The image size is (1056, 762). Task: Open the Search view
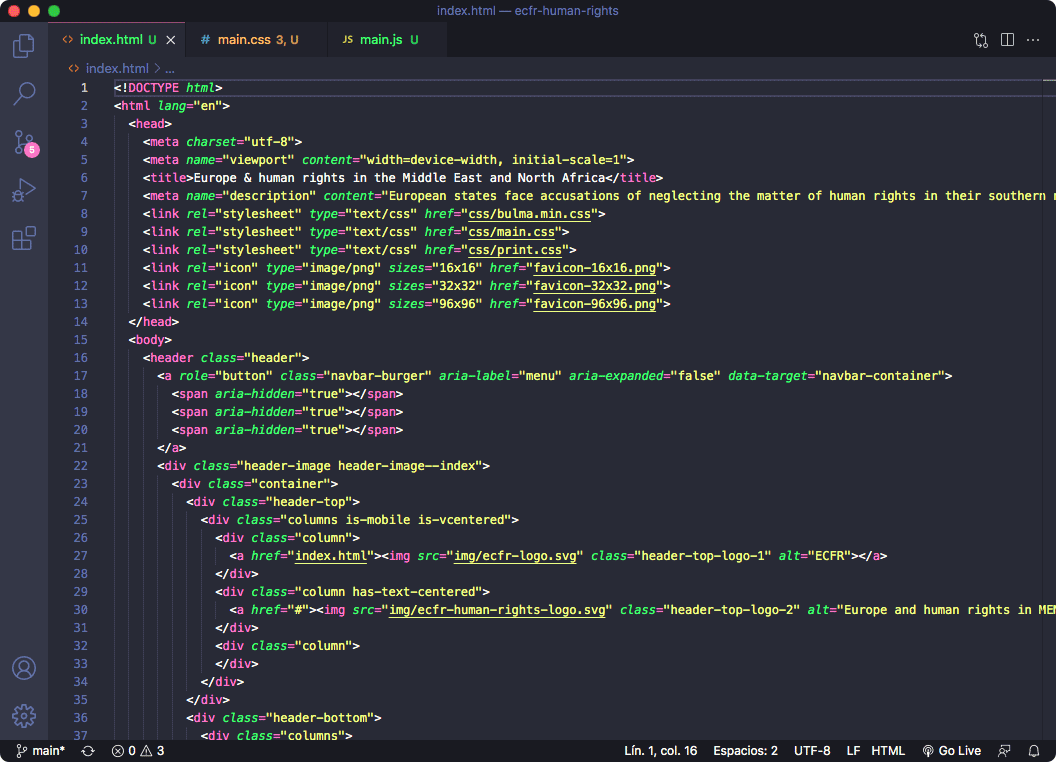[x=23, y=93]
